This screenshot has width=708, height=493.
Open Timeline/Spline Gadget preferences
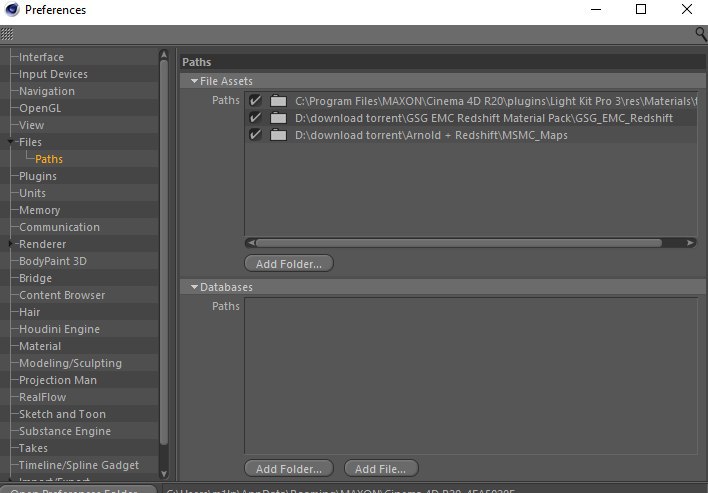point(79,465)
